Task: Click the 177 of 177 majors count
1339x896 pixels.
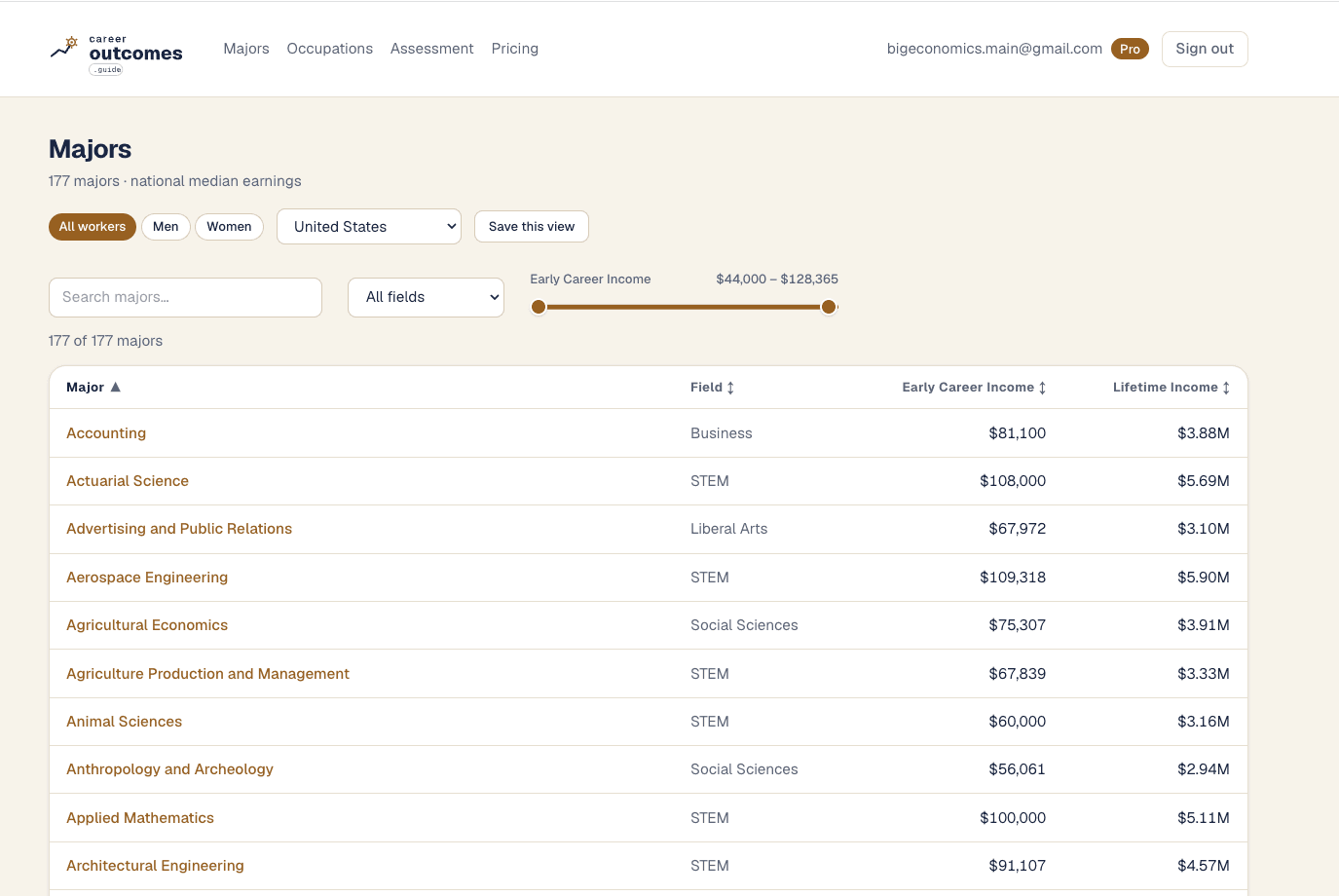Action: click(x=105, y=341)
